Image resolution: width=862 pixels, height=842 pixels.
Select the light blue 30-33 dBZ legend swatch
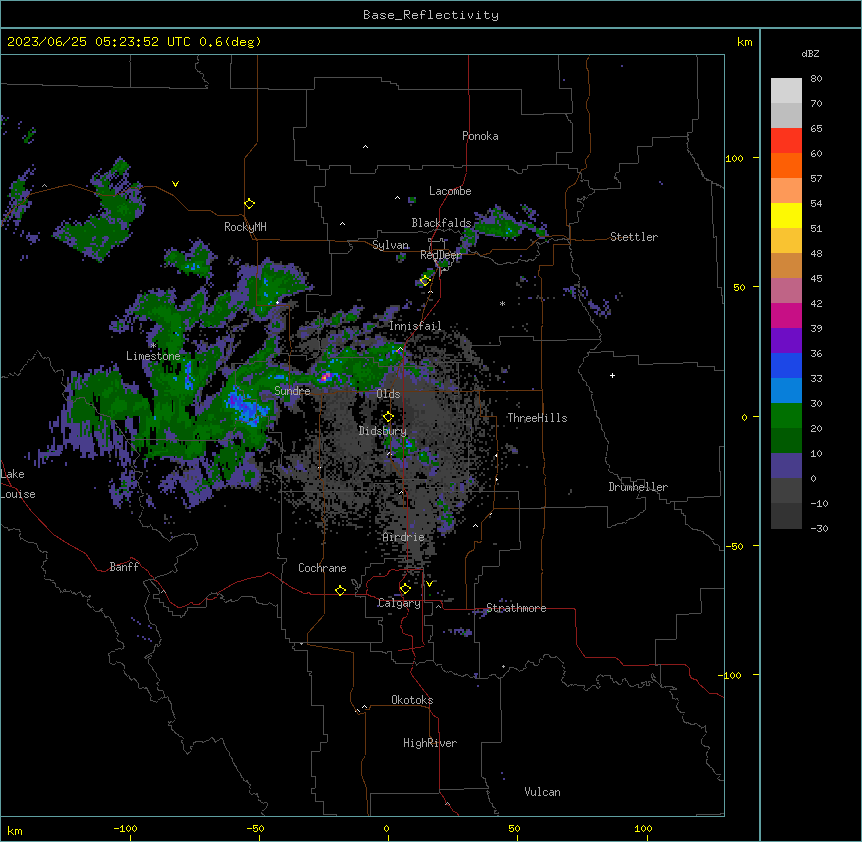(786, 391)
